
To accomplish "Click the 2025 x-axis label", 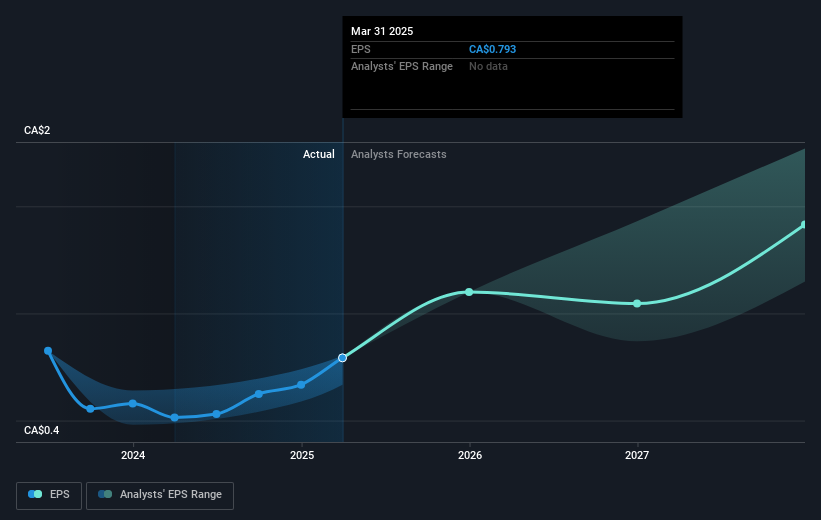I will (302, 455).
